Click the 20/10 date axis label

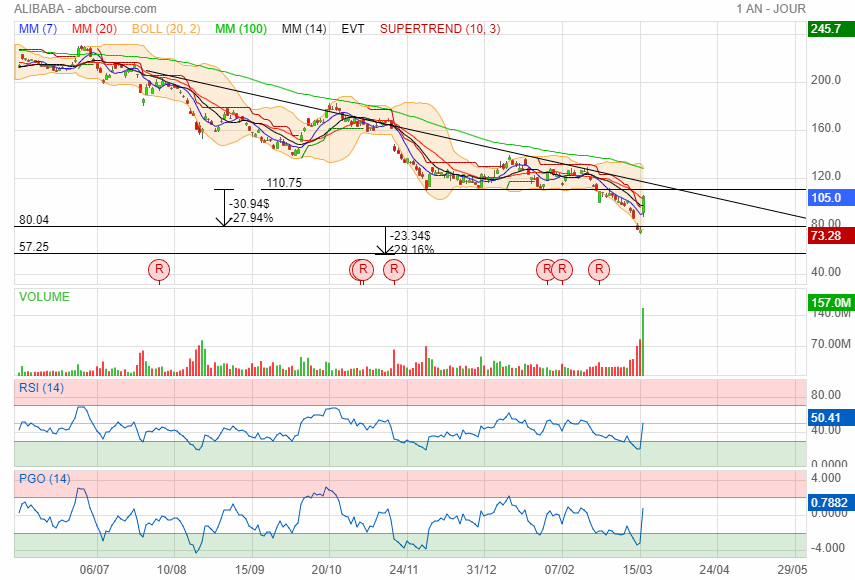tap(327, 570)
